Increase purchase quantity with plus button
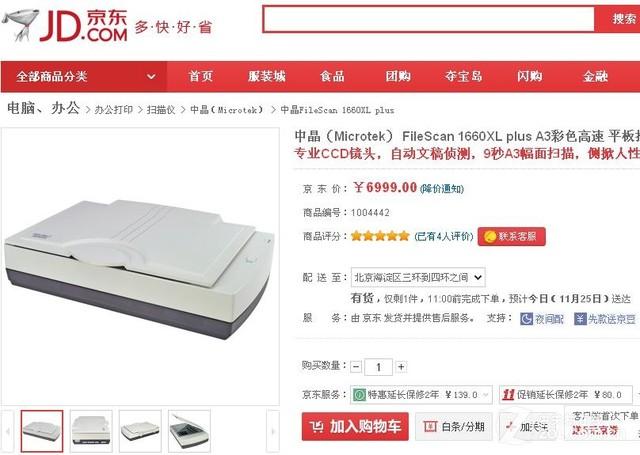640x455 pixels. click(401, 367)
